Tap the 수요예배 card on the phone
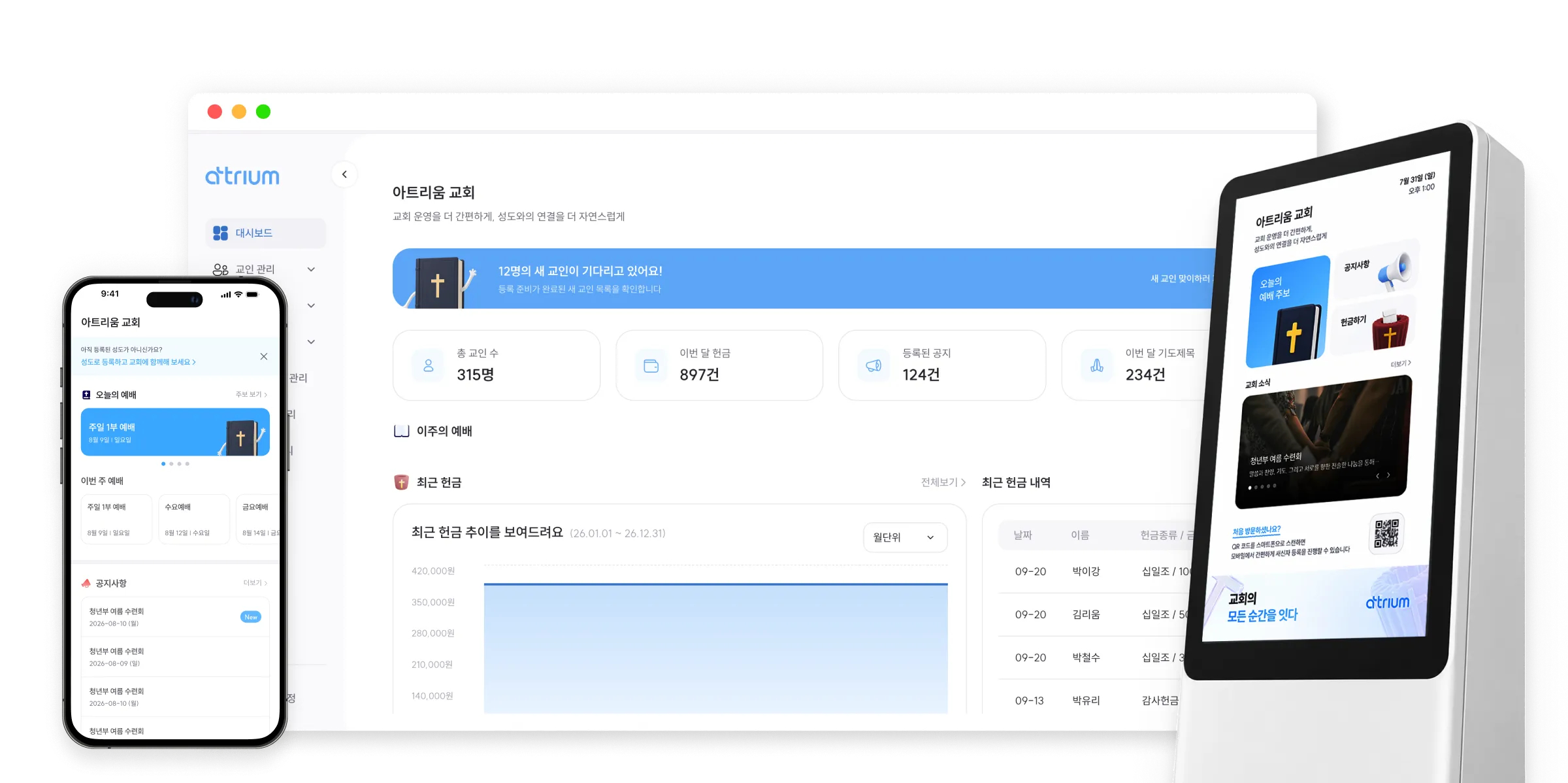The image size is (1568, 783). coord(194,519)
